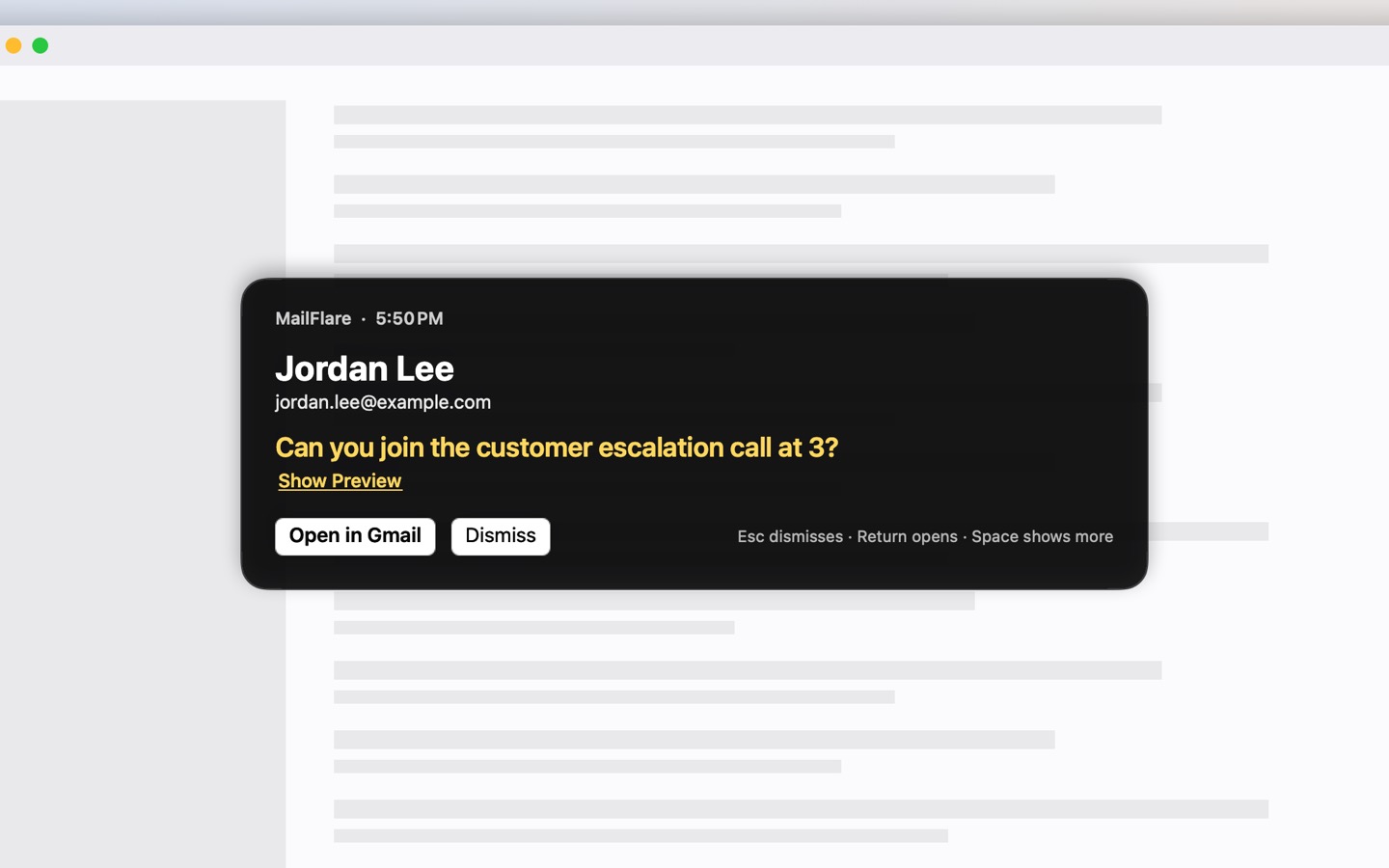Screen dimensions: 1389x868
Task: Click the jordan.lee@example.com email address
Action: click(383, 402)
